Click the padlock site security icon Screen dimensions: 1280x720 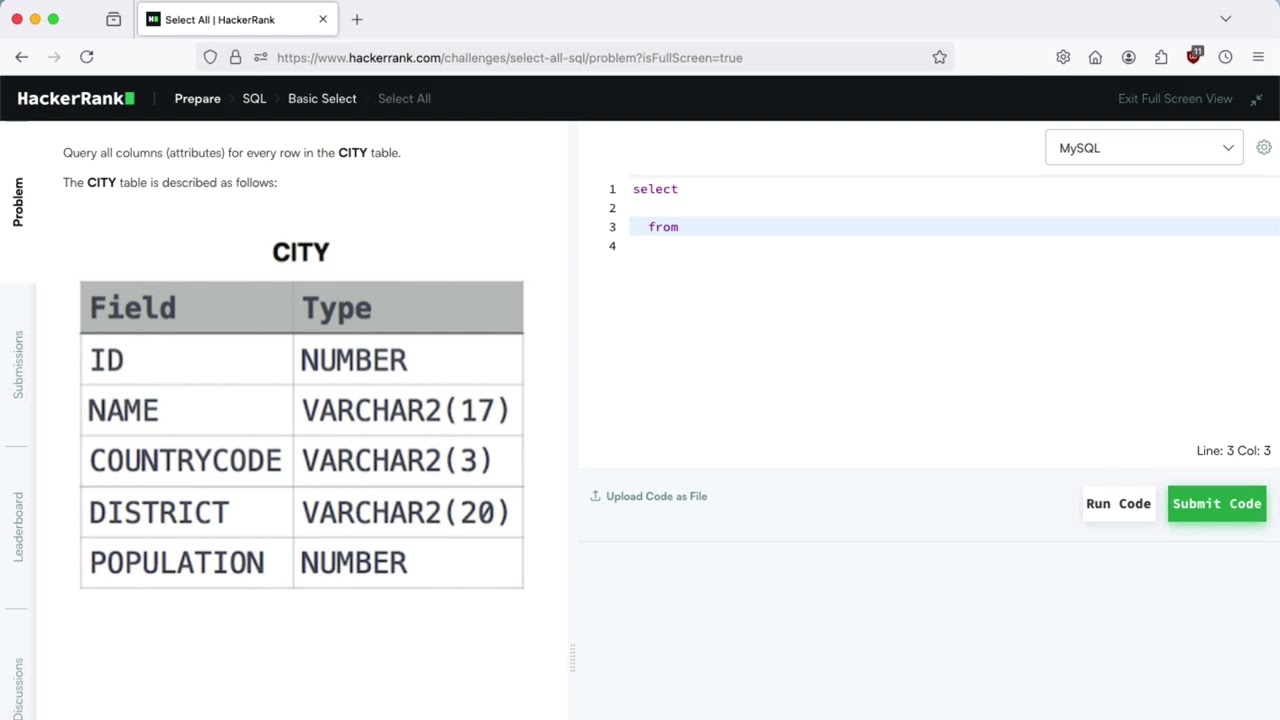(235, 57)
